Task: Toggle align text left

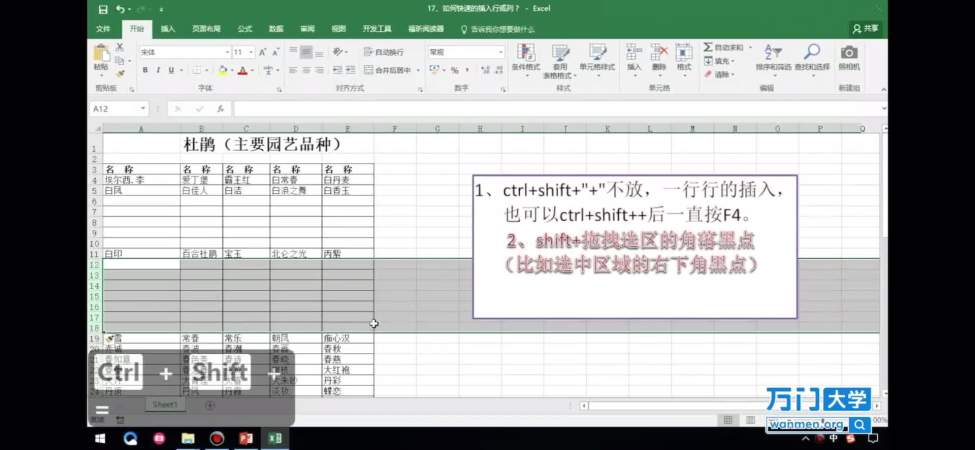Action: 293,70
